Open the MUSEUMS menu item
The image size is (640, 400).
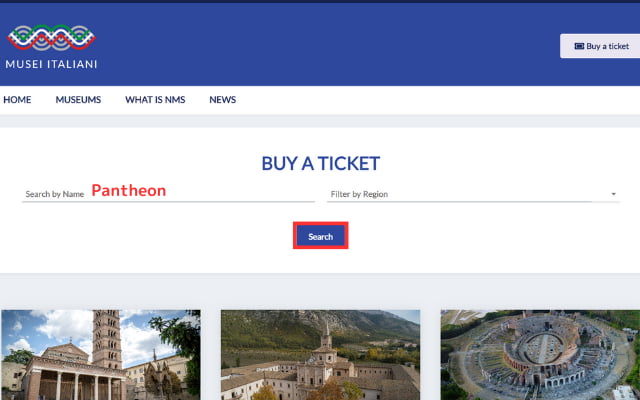[x=78, y=100]
